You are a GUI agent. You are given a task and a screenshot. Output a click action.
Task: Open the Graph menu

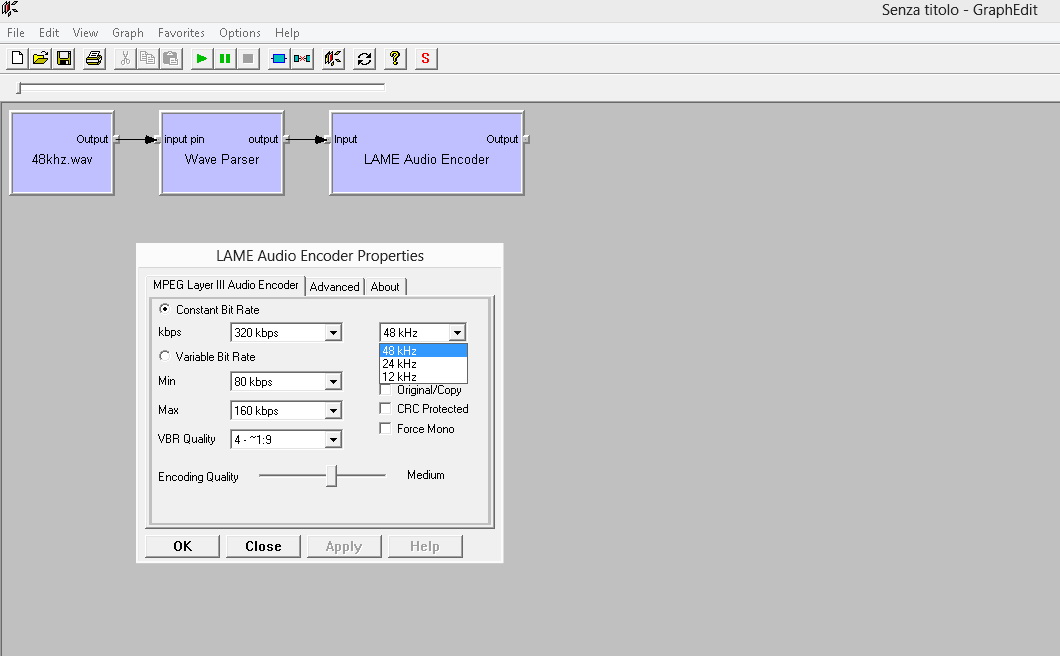coord(128,33)
